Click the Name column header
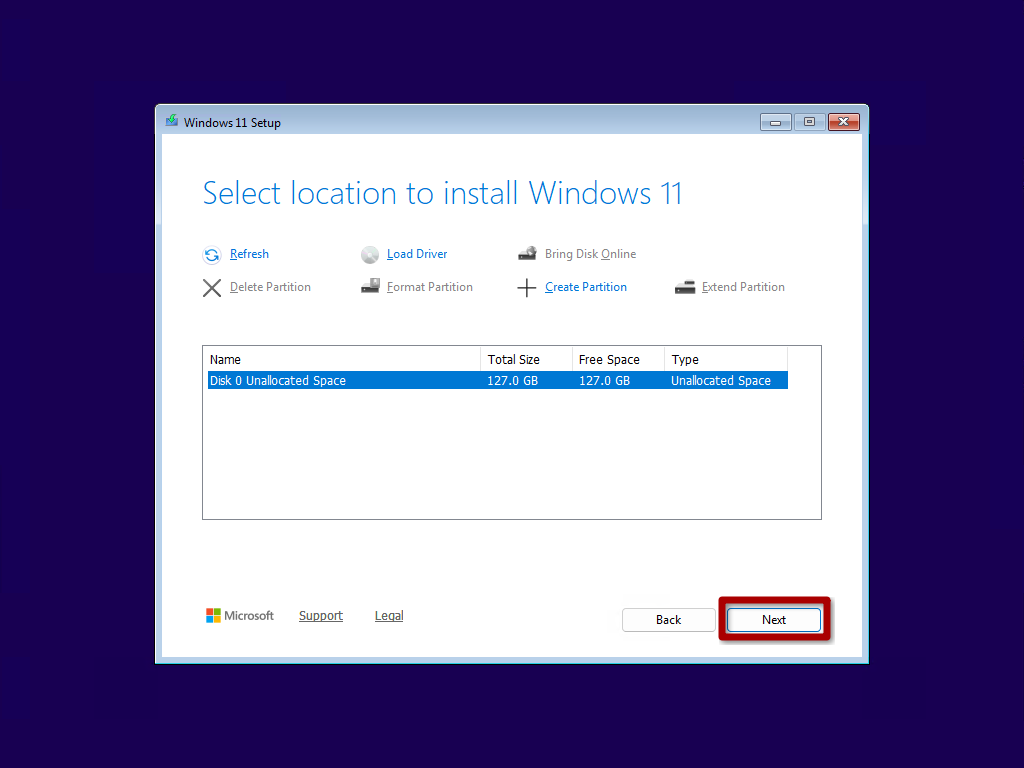 pos(344,360)
